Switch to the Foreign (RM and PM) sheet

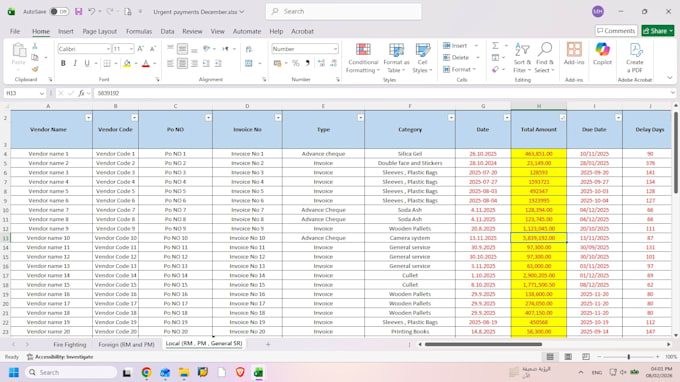(126, 344)
